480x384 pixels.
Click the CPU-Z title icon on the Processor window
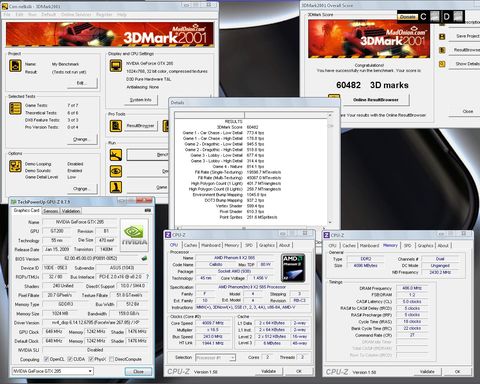(168, 235)
